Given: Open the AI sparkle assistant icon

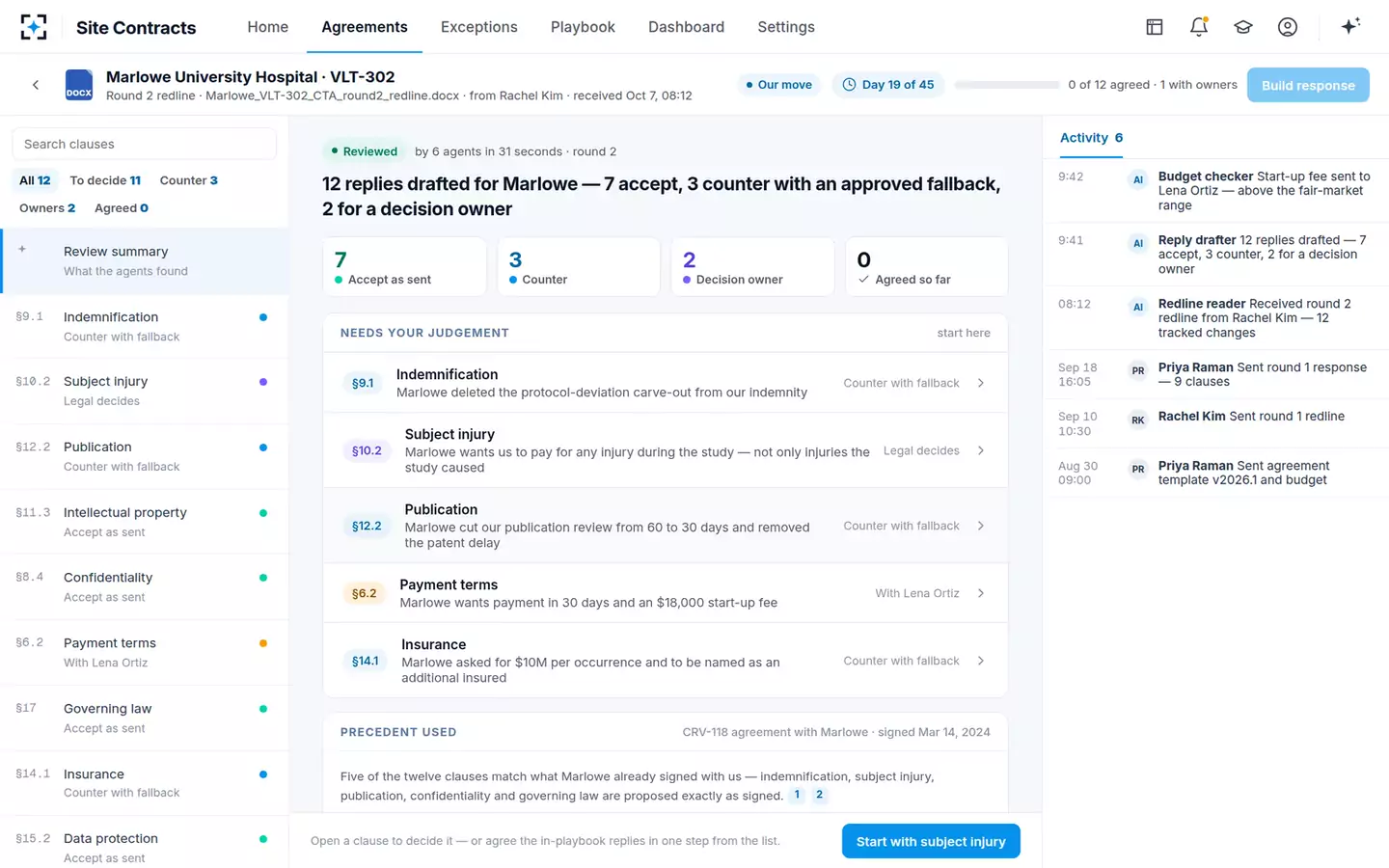Looking at the screenshot, I should 1350,26.
